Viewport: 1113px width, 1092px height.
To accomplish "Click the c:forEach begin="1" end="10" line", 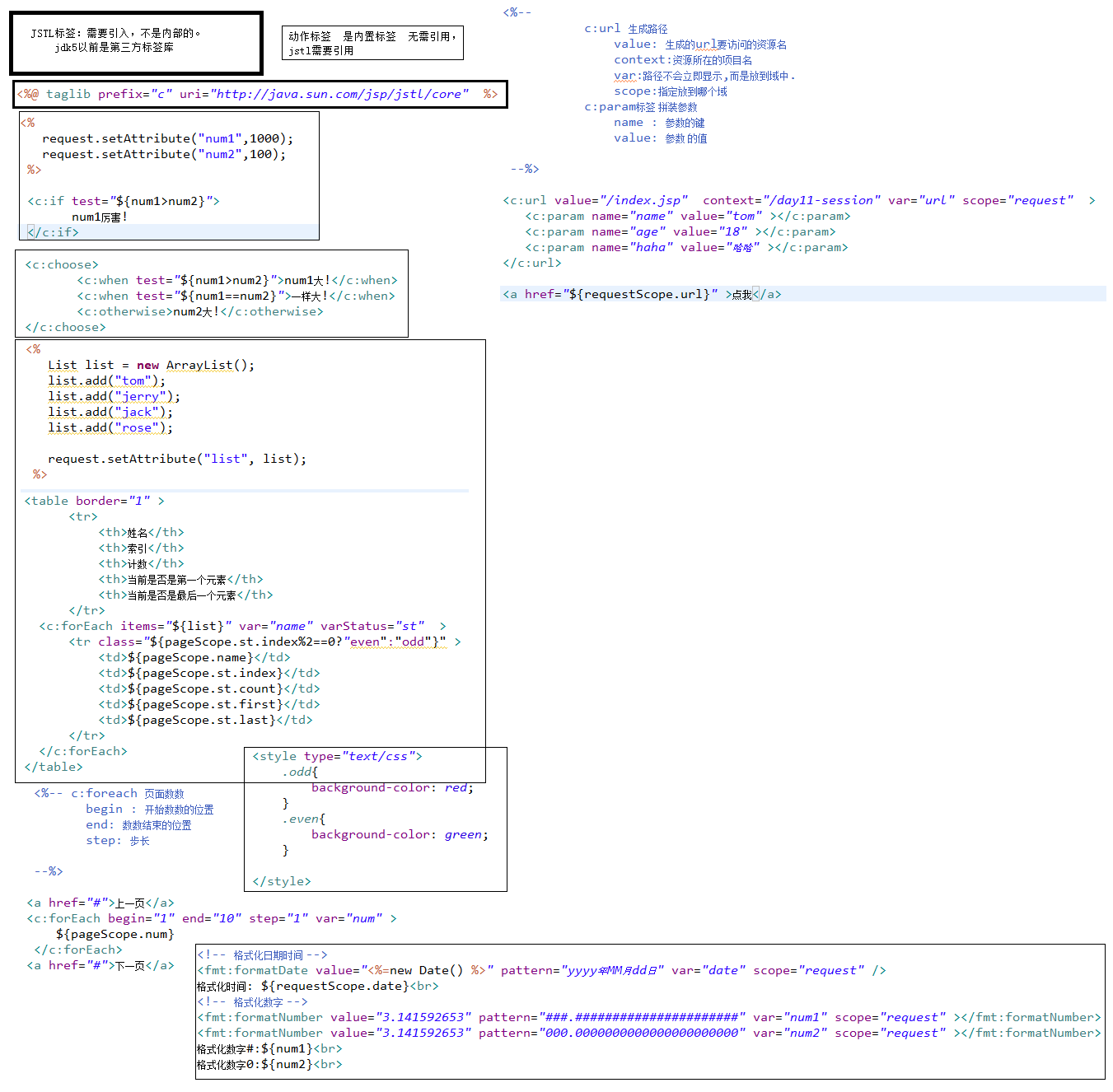I will point(212,918).
